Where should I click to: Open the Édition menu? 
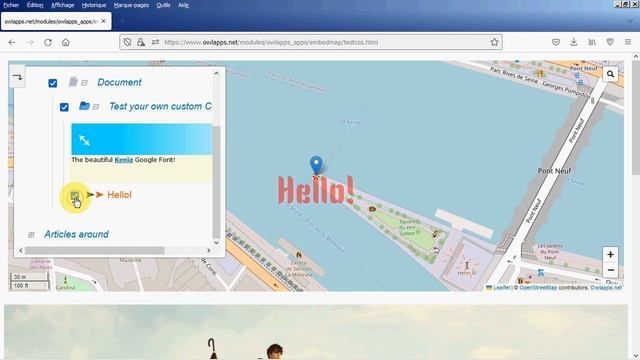(35, 5)
